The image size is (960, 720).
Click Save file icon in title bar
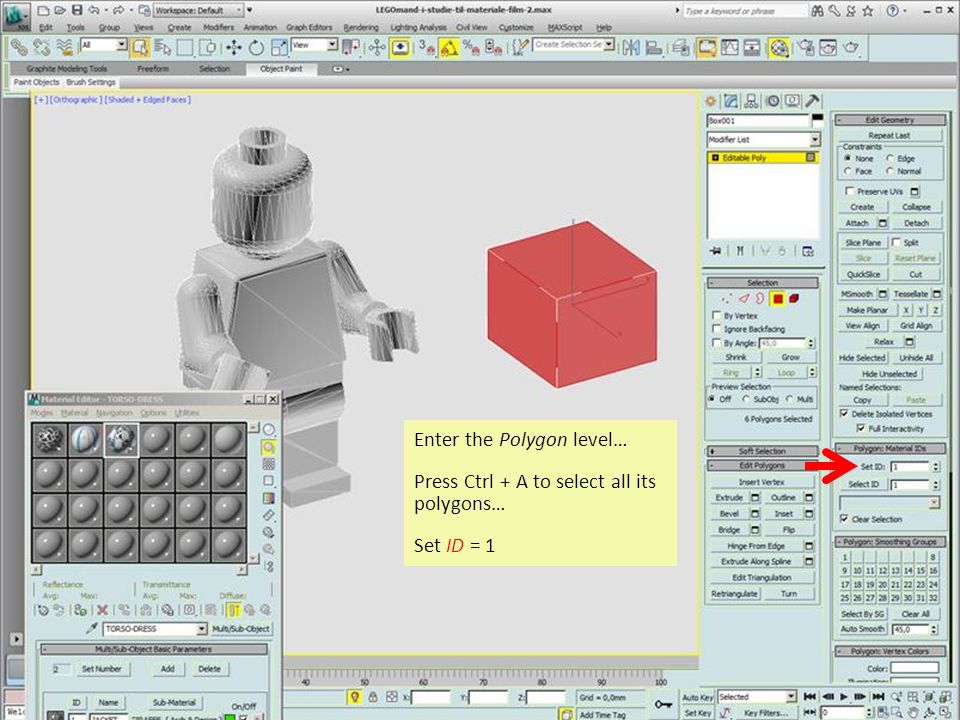77,10
